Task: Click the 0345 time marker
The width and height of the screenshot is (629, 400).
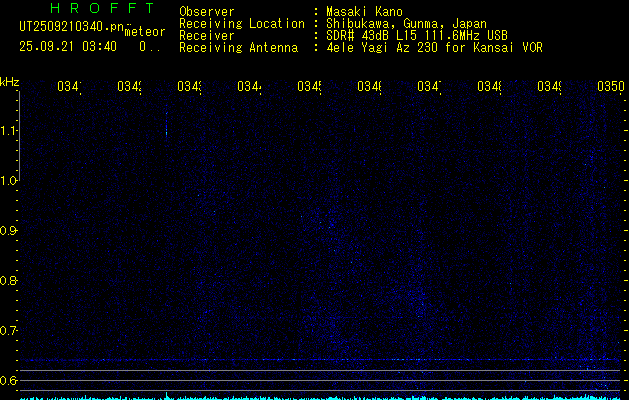Action: [309, 86]
